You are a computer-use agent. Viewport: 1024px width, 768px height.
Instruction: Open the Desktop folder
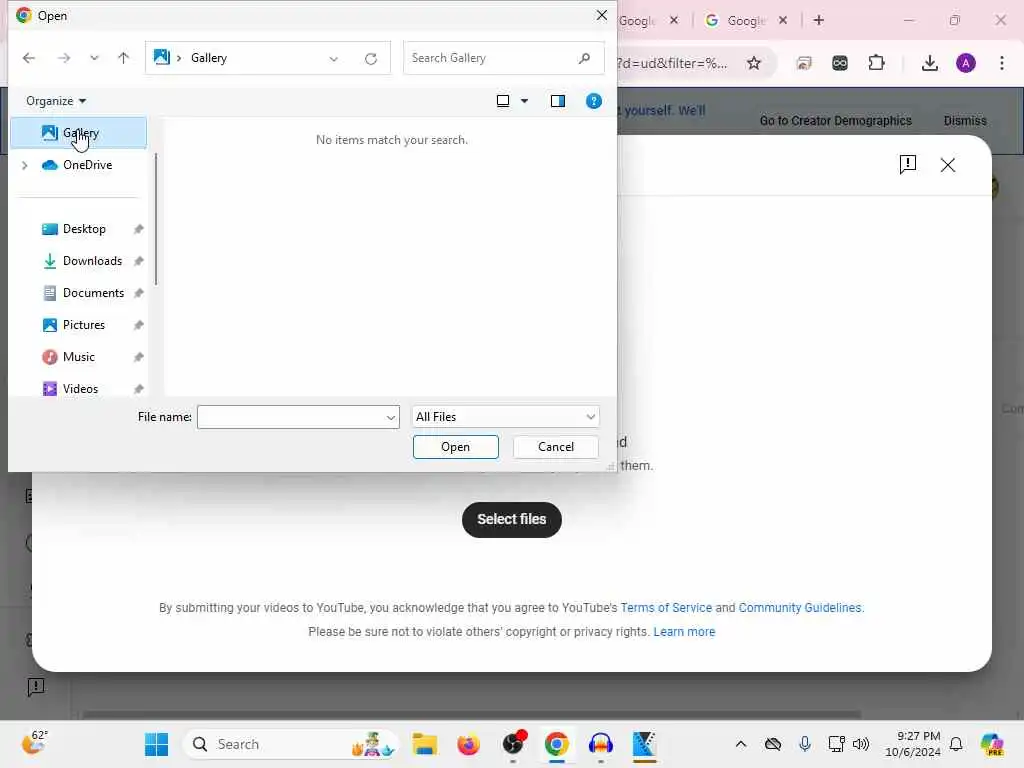[x=84, y=229]
